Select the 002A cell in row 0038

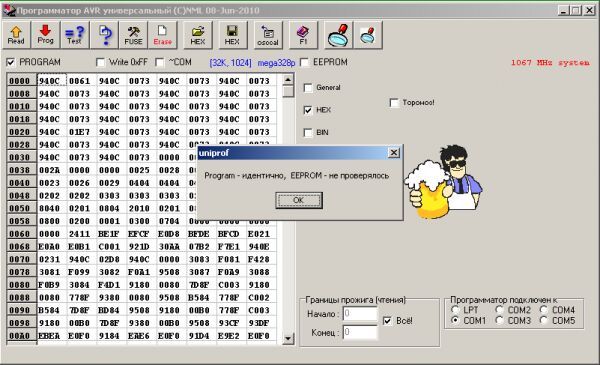tap(52, 170)
